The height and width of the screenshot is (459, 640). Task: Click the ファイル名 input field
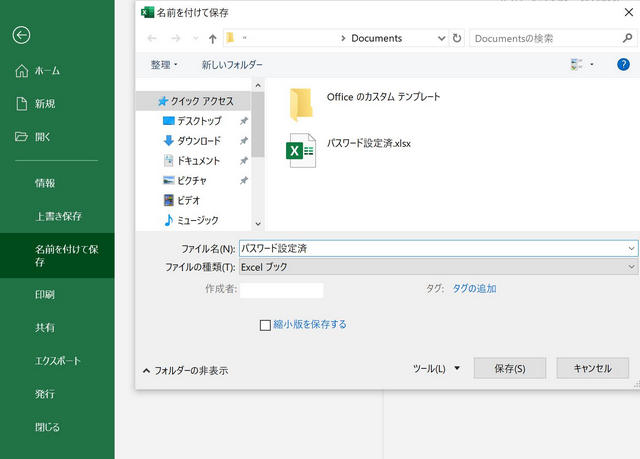(438, 248)
